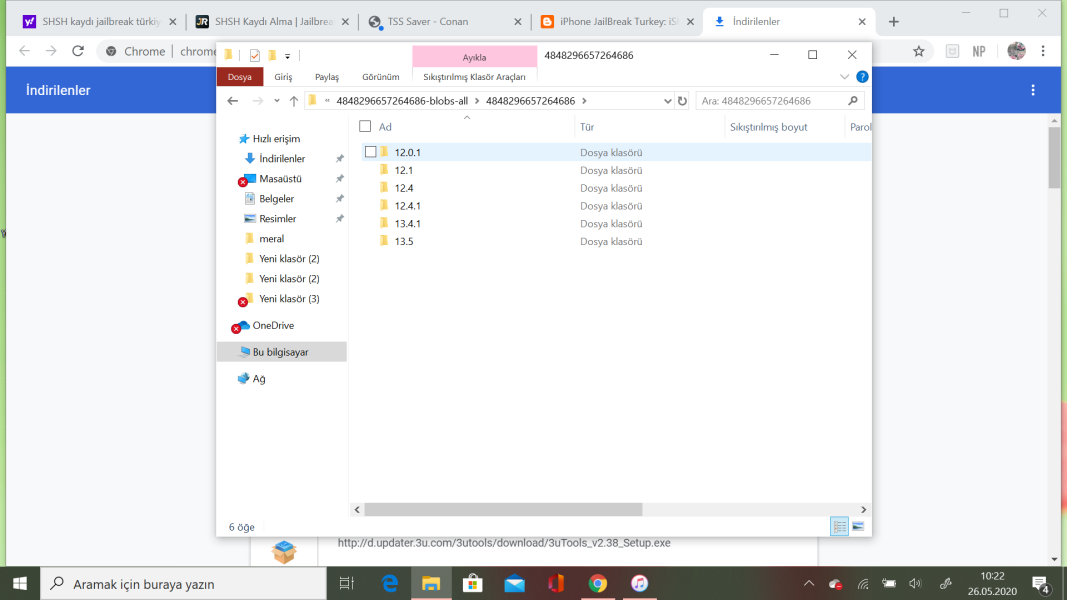The width and height of the screenshot is (1067, 600).
Task: Select the 13.5 folder
Action: click(404, 242)
